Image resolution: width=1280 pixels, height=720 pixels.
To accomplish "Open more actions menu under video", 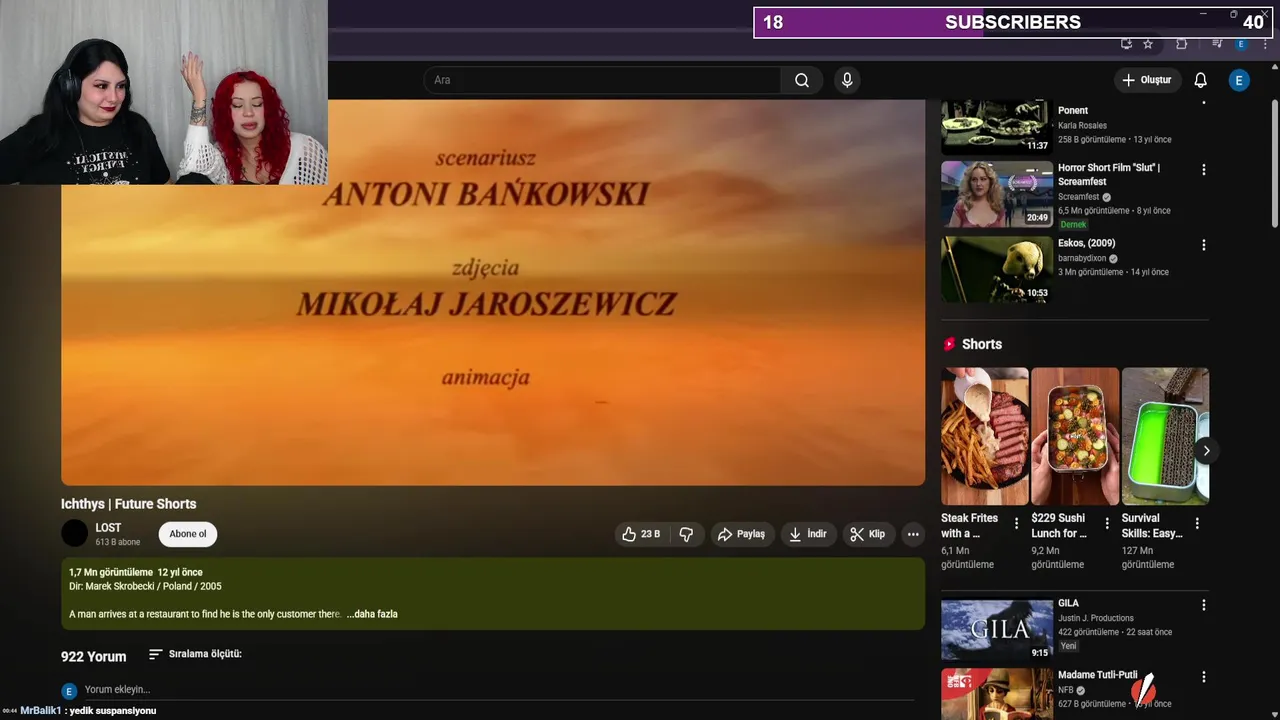I will click(913, 534).
